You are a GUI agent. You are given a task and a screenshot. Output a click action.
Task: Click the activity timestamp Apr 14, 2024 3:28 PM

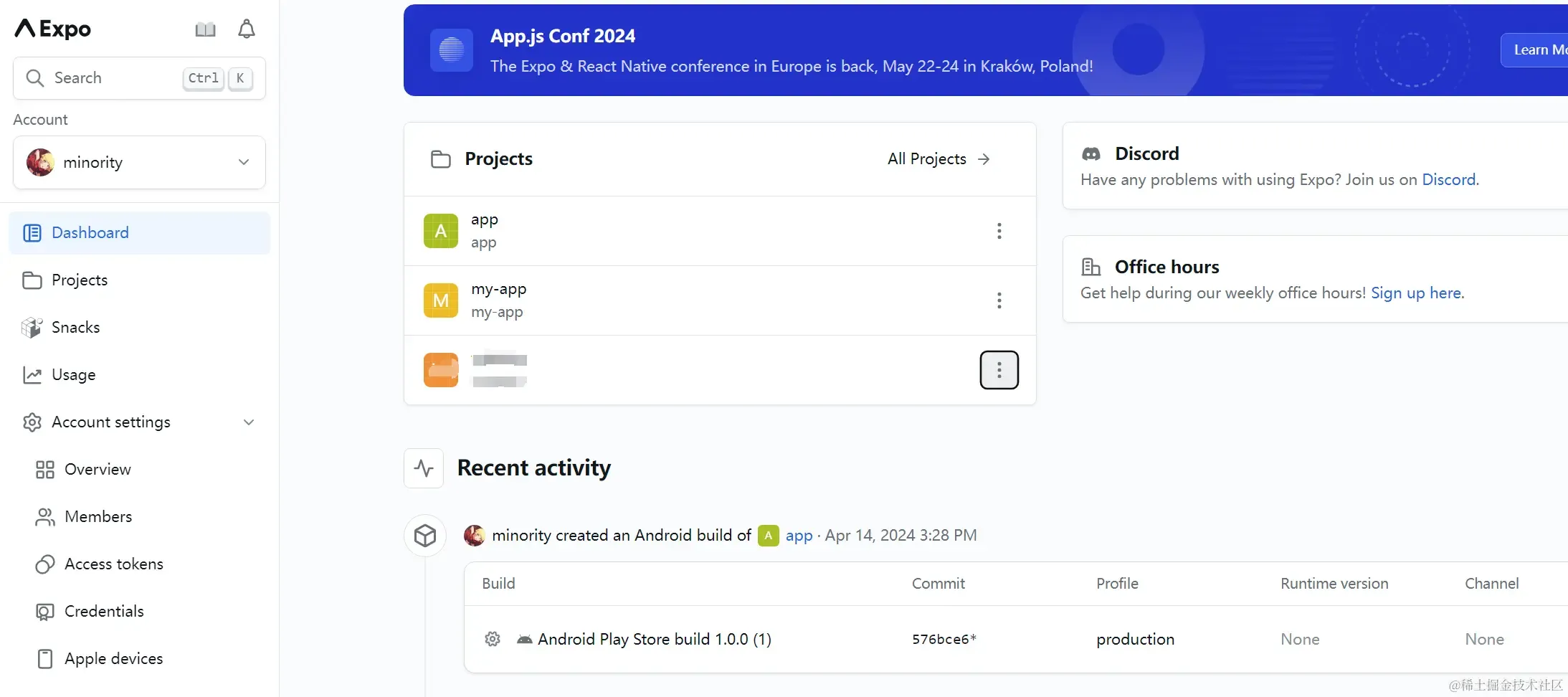pyautogui.click(x=901, y=536)
